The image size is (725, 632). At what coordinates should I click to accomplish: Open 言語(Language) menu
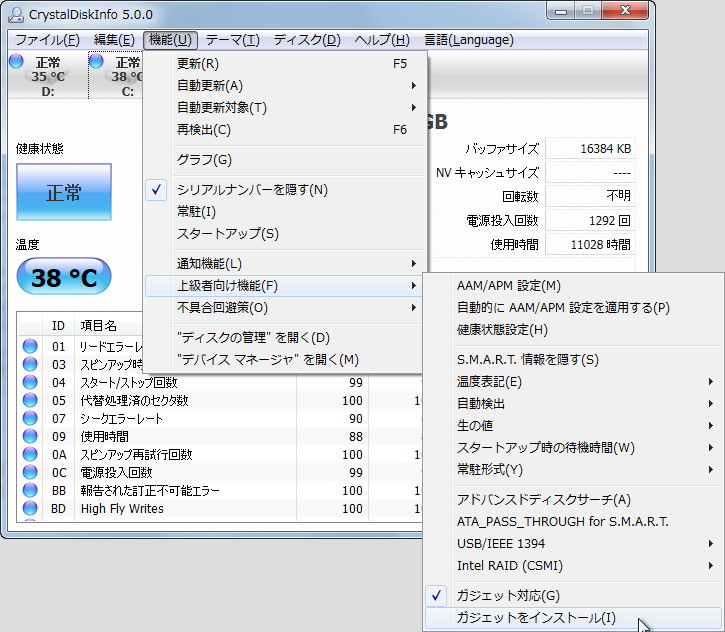[469, 40]
